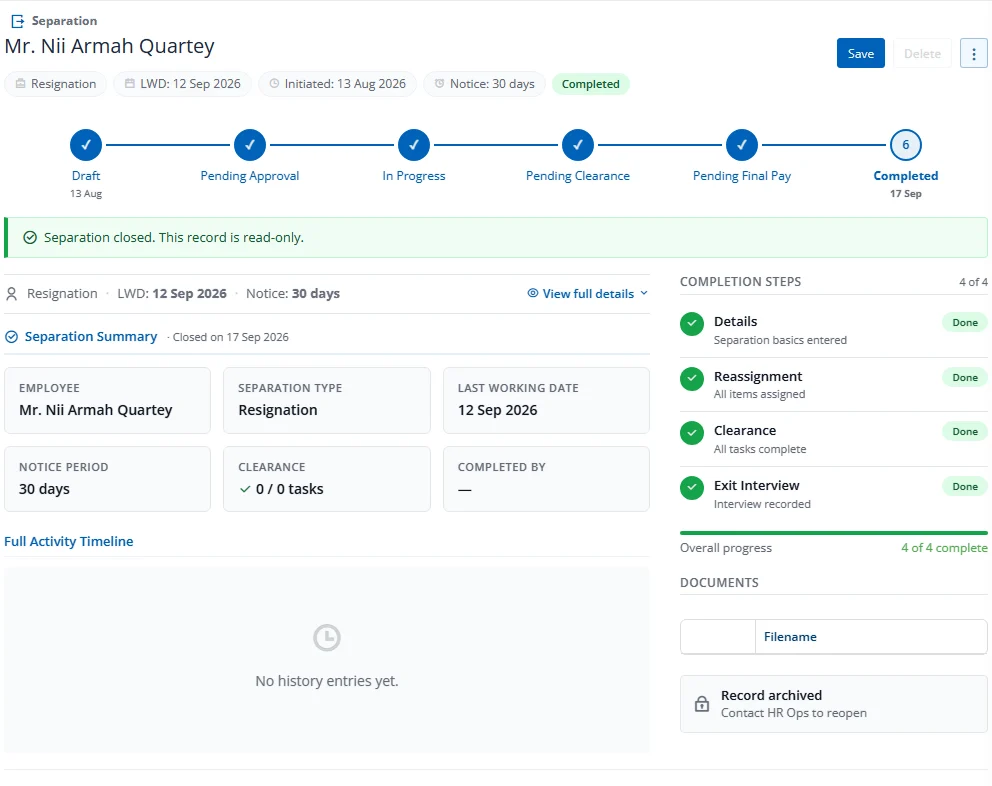The image size is (992, 786).
Task: Click the Separation exit icon in header
Action: tap(18, 21)
